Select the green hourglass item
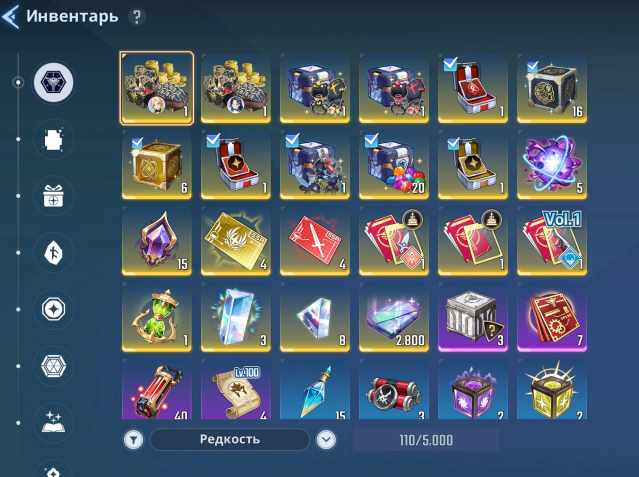 (x=156, y=317)
